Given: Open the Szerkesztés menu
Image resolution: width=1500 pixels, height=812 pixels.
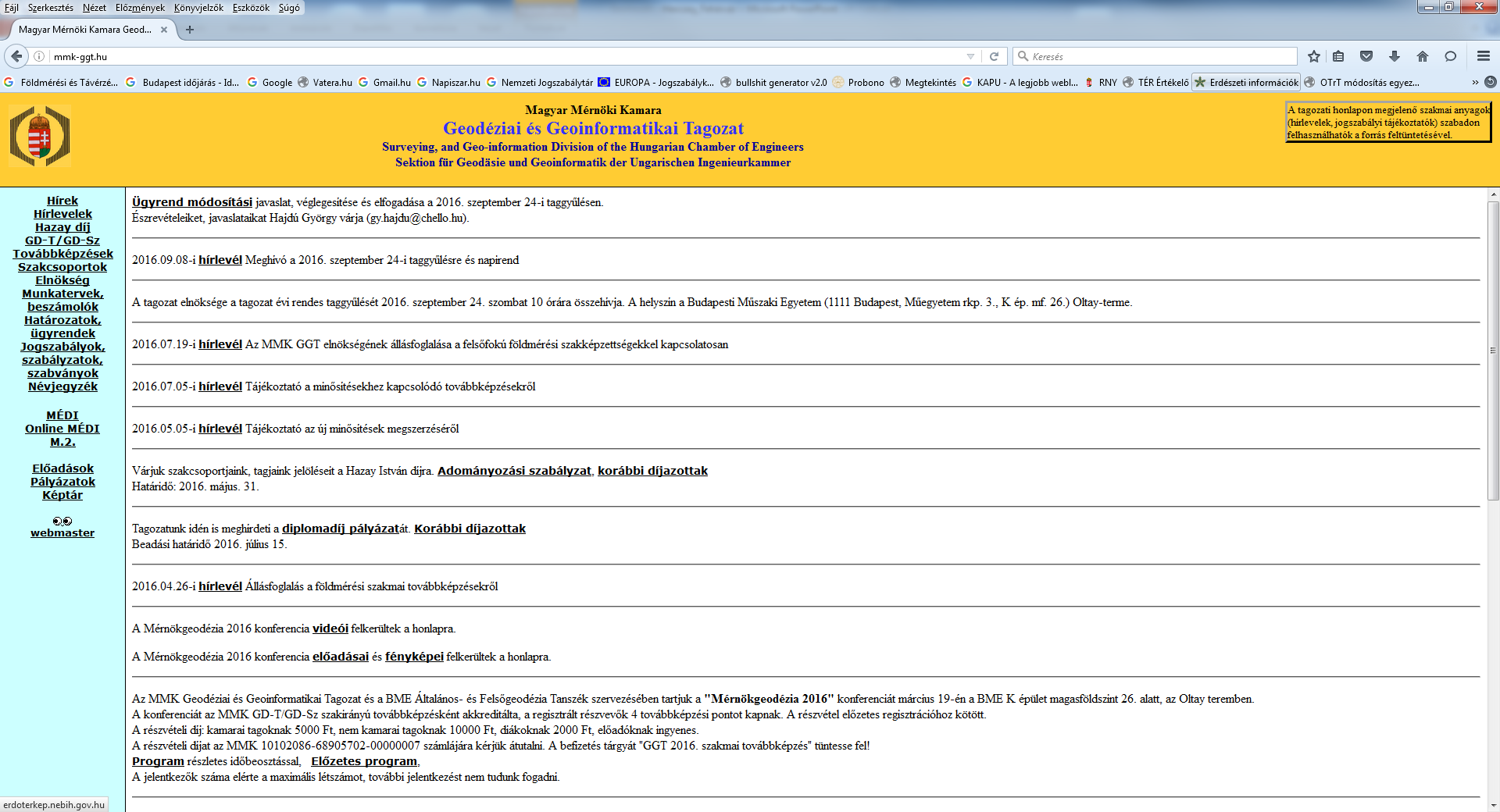Looking at the screenshot, I should click(x=51, y=7).
